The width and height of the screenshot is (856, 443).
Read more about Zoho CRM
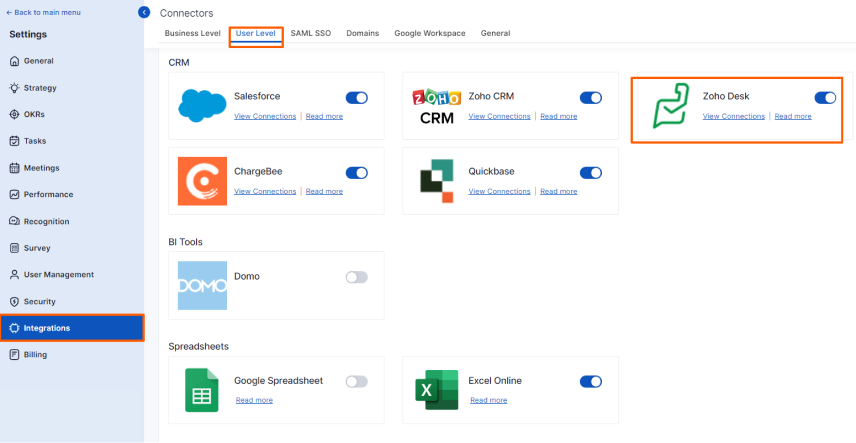[558, 116]
